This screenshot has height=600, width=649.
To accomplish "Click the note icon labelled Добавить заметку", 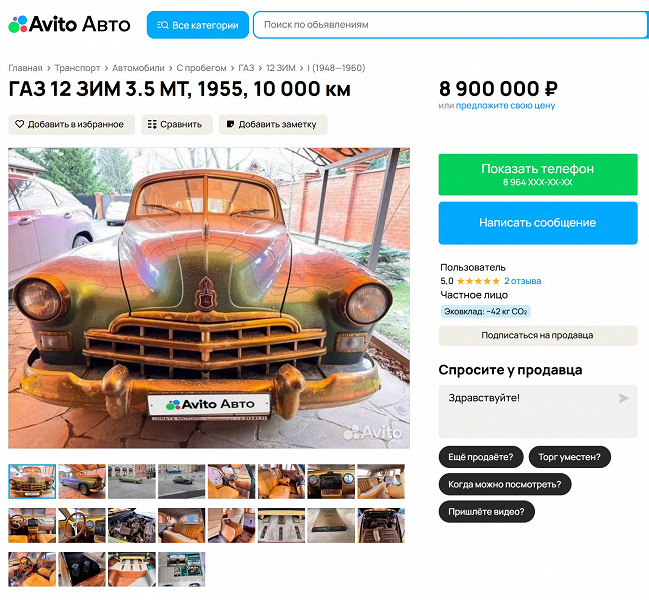I will pos(231,124).
